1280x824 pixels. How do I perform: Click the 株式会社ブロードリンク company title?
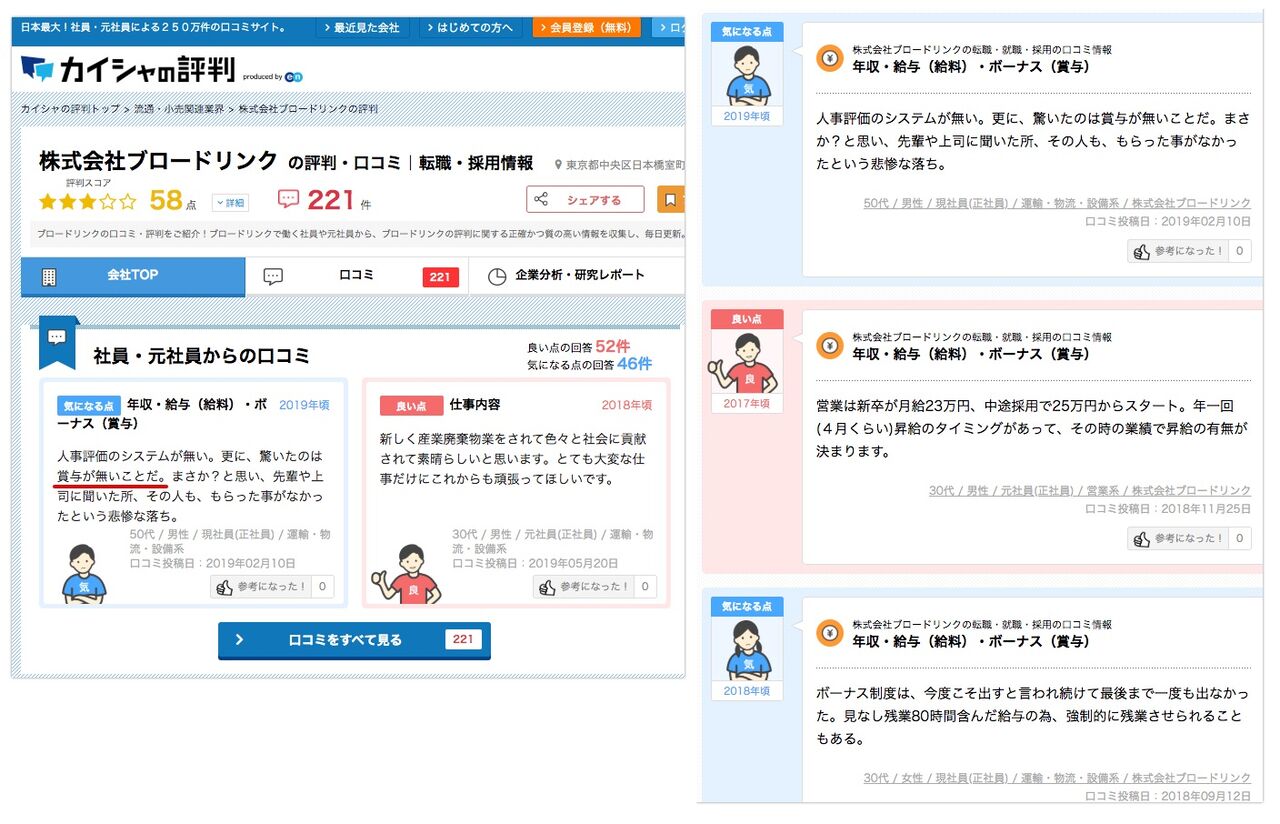(158, 161)
